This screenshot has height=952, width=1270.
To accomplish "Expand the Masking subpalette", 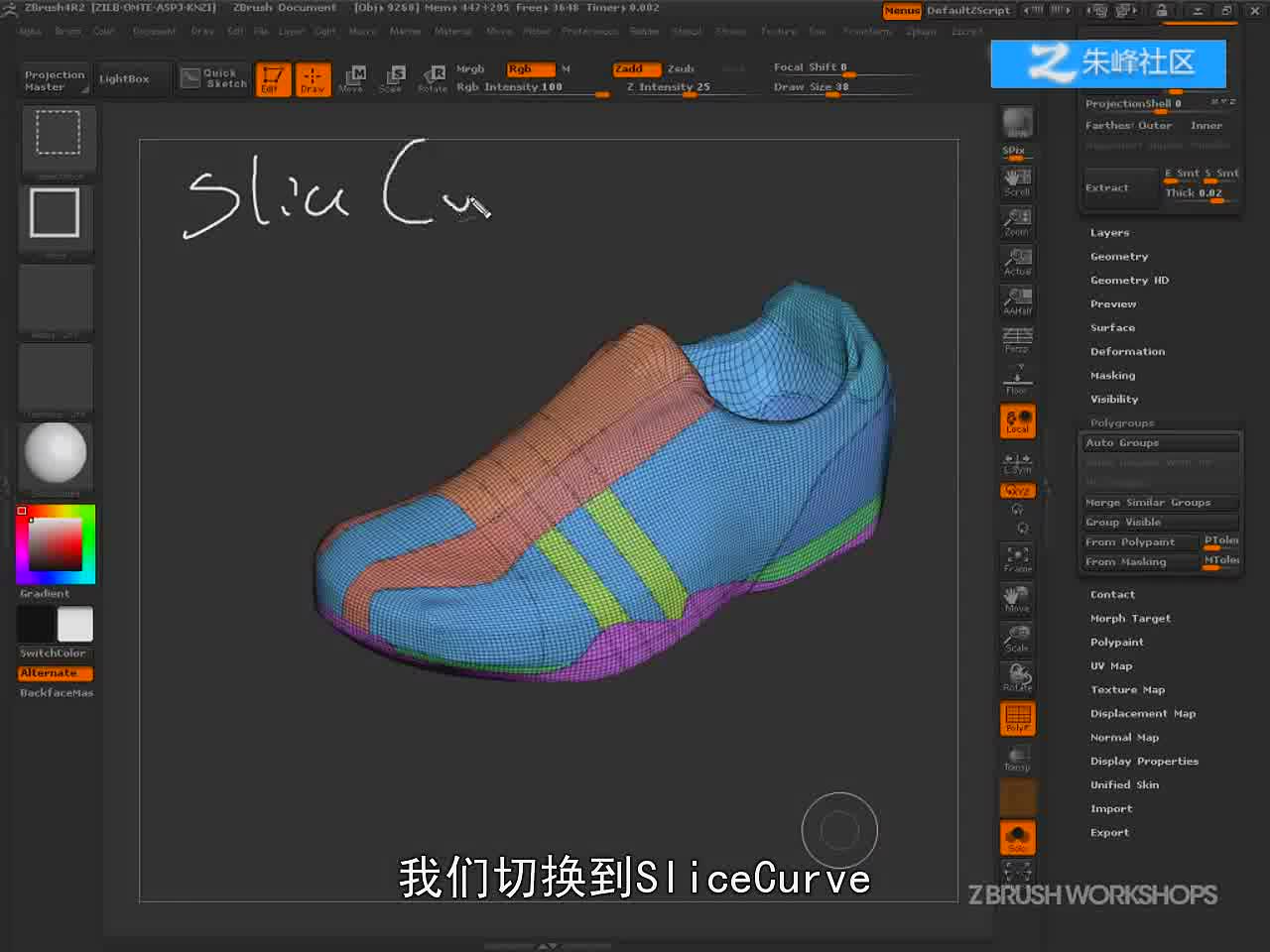I will [x=1113, y=376].
